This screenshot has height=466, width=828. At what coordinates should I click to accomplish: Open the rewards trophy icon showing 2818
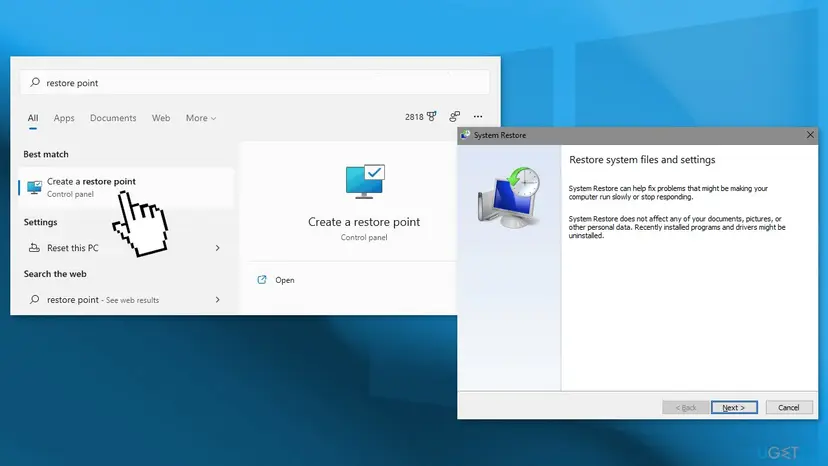432,116
